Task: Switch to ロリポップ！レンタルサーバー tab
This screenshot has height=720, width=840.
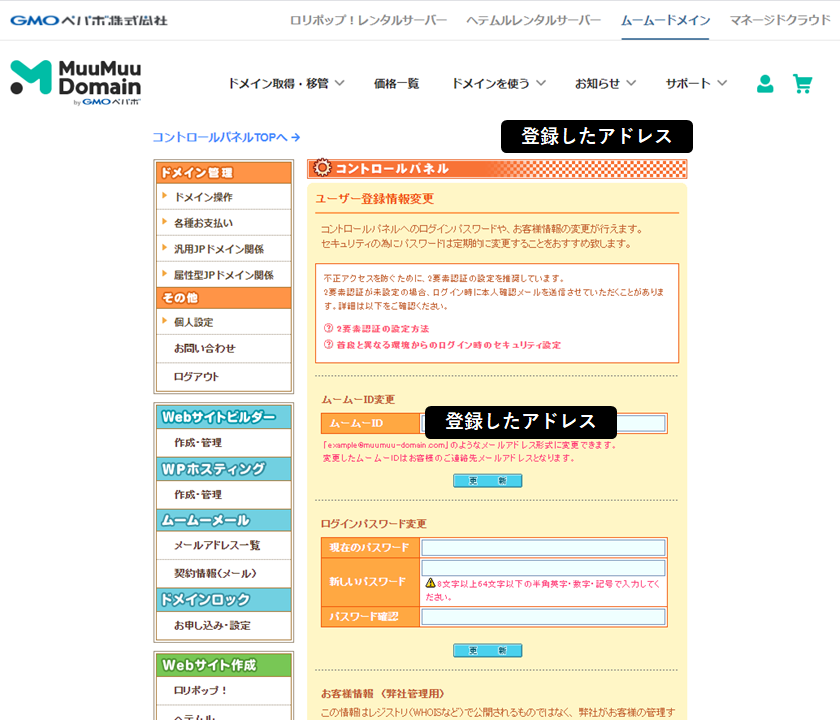Action: pos(368,20)
